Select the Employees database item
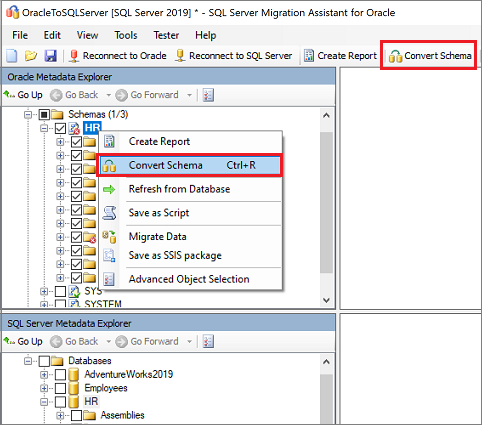The height and width of the screenshot is (425, 482). pyautogui.click(x=106, y=388)
